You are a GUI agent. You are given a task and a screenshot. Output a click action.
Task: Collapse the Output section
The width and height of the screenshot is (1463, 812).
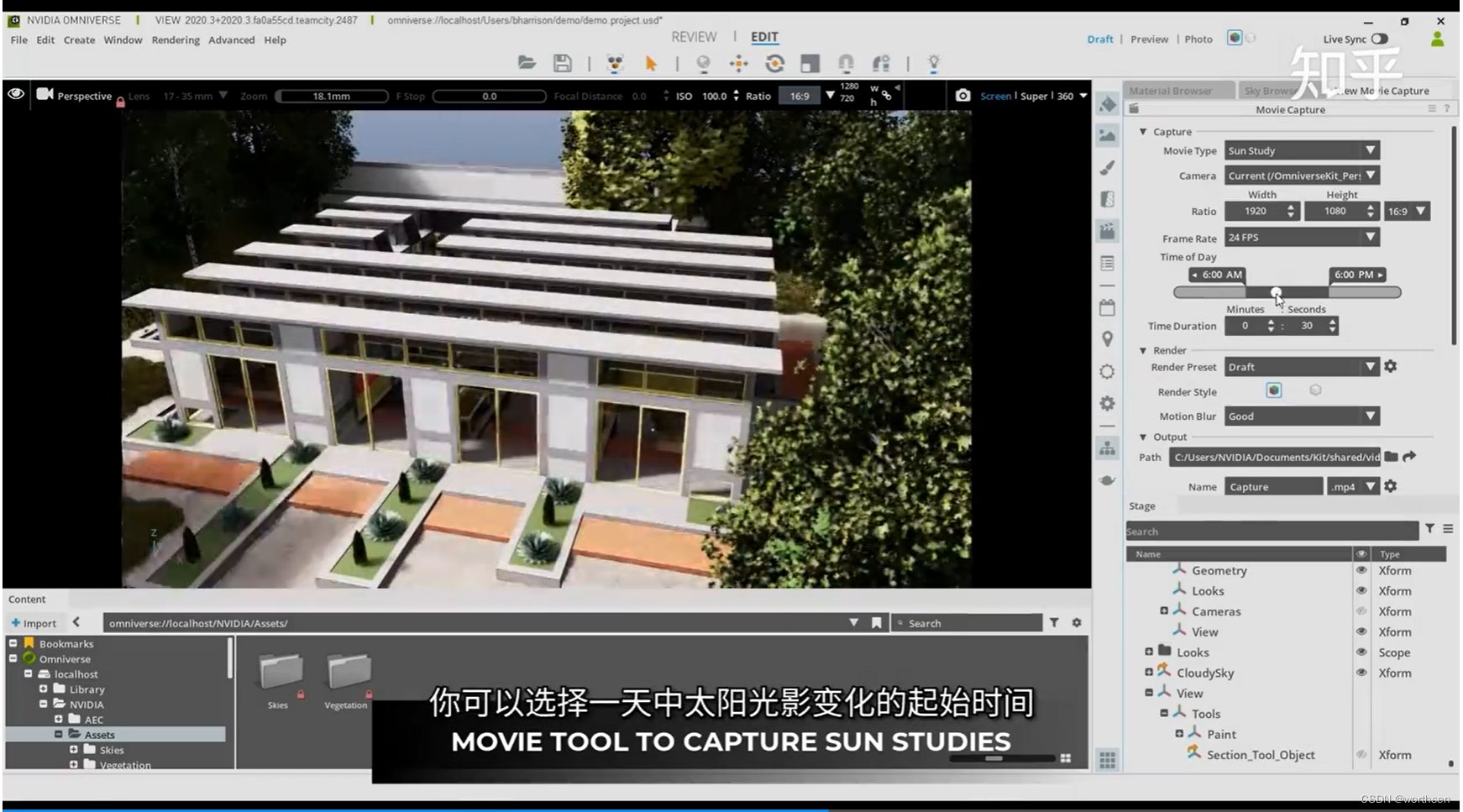pyautogui.click(x=1143, y=437)
